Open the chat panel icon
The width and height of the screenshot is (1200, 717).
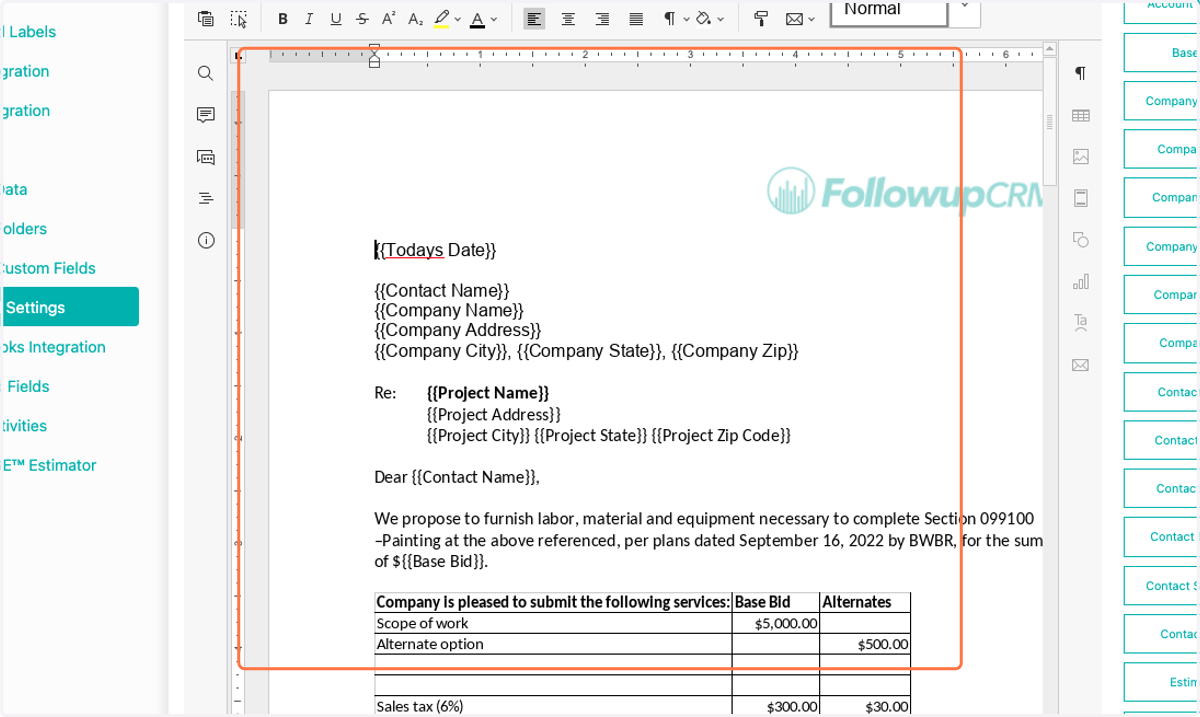(206, 157)
